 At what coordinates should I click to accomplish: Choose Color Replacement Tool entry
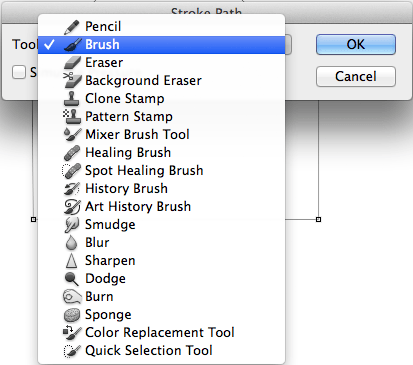pos(161,333)
